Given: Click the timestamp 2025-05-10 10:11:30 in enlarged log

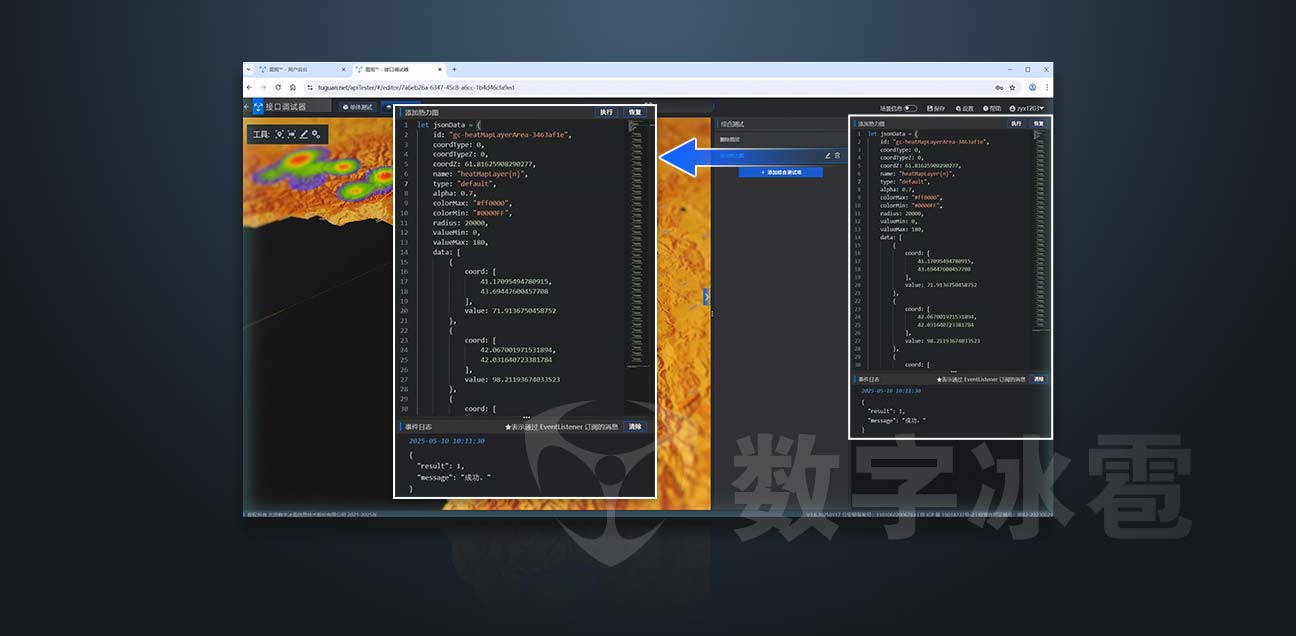Looking at the screenshot, I should 447,441.
